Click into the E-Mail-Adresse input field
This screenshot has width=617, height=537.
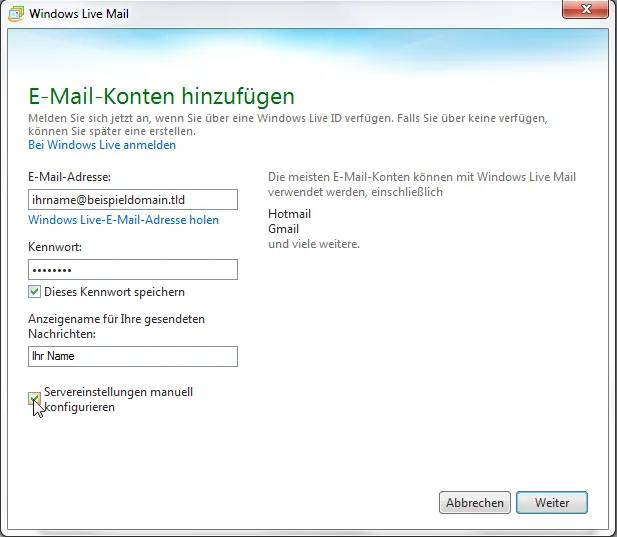tap(133, 199)
